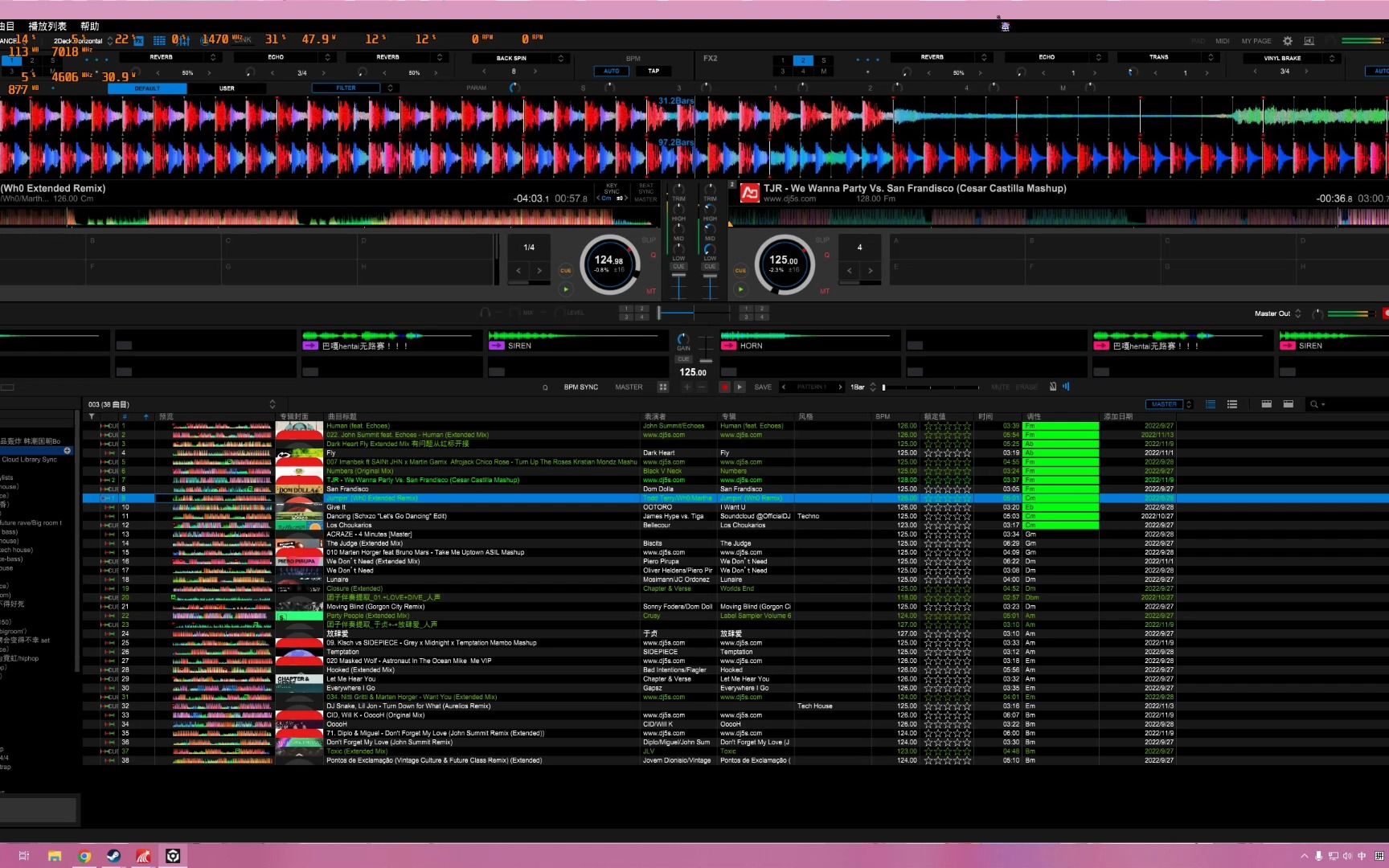
Task: Select the USER FX bank tab
Action: [227, 88]
